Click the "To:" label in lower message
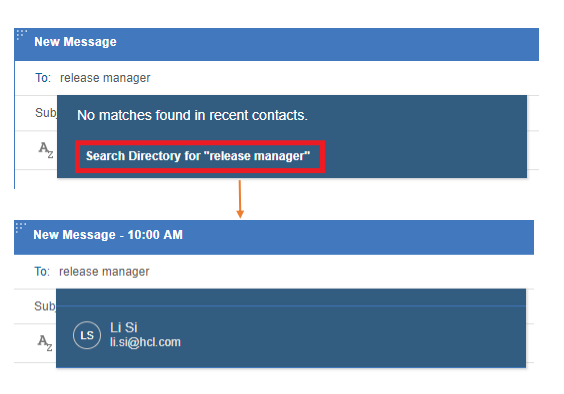The height and width of the screenshot is (394, 564). 42,272
